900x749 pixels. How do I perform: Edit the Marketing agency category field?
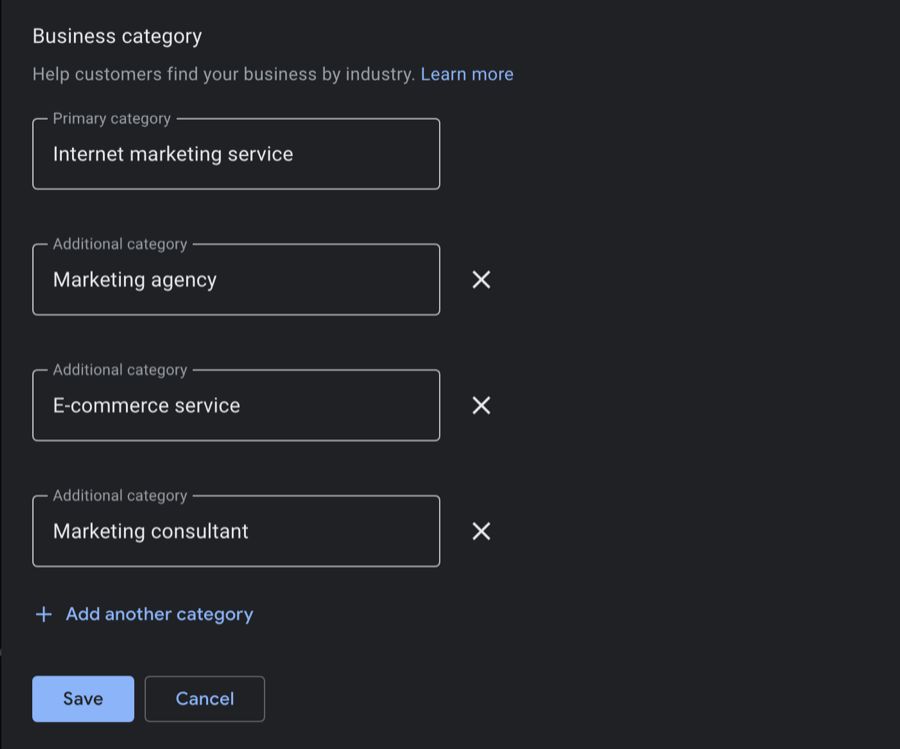tap(235, 280)
